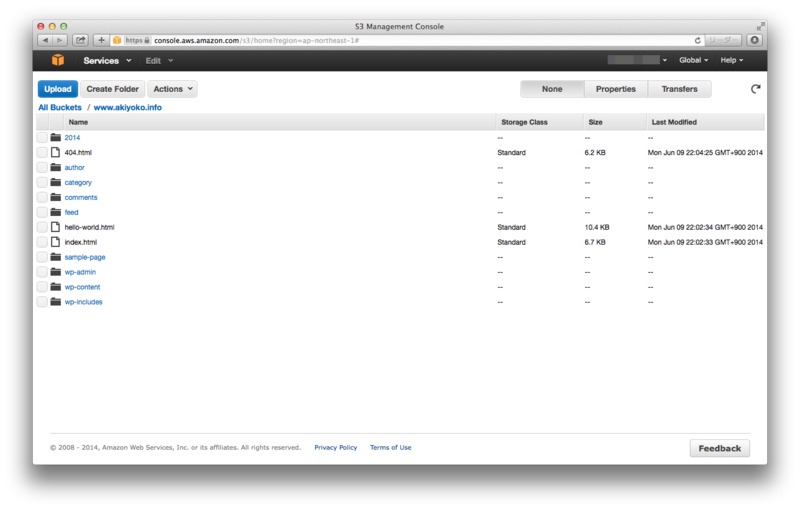This screenshot has width=800, height=510.
Task: Click folder icon for 2014
Action: [56, 137]
